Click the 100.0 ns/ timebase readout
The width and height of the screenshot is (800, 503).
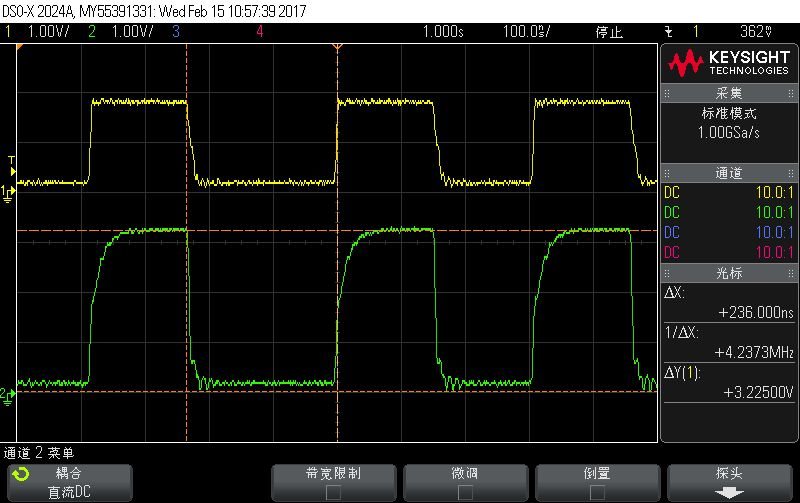tap(527, 32)
